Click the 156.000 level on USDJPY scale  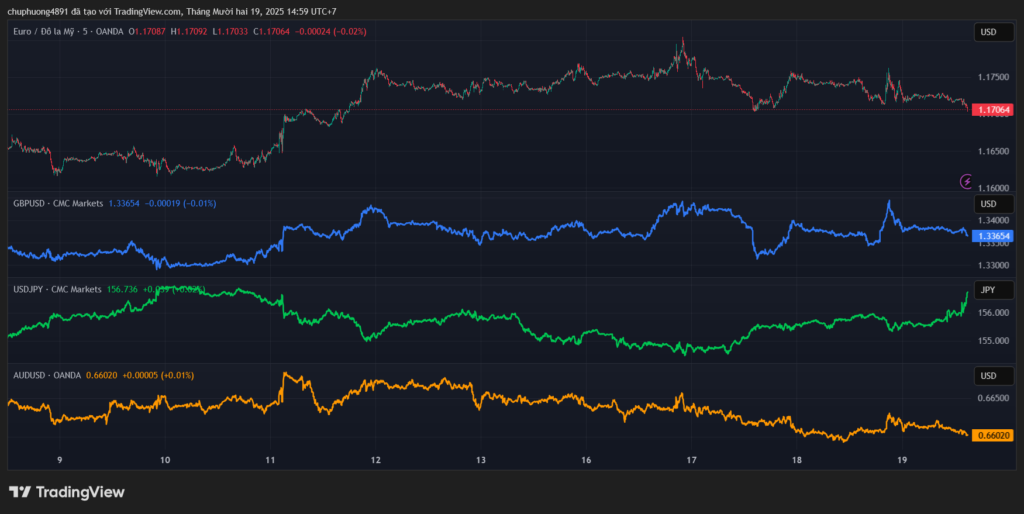click(993, 313)
